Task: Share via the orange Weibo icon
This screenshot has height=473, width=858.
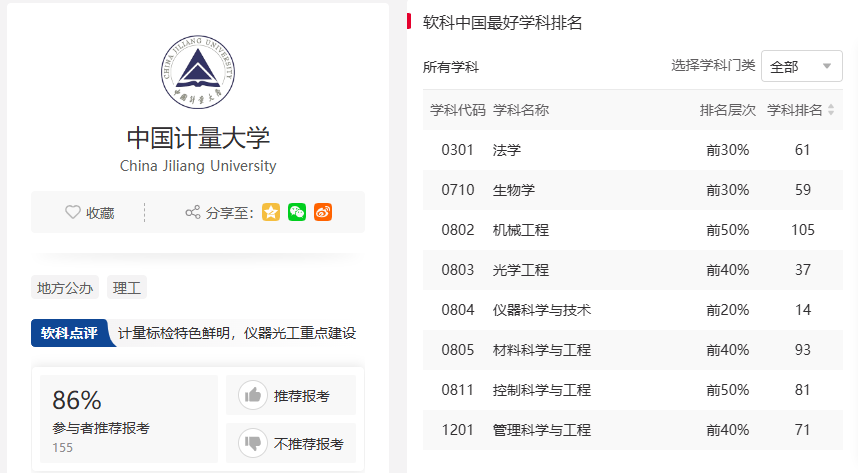Action: pos(322,212)
